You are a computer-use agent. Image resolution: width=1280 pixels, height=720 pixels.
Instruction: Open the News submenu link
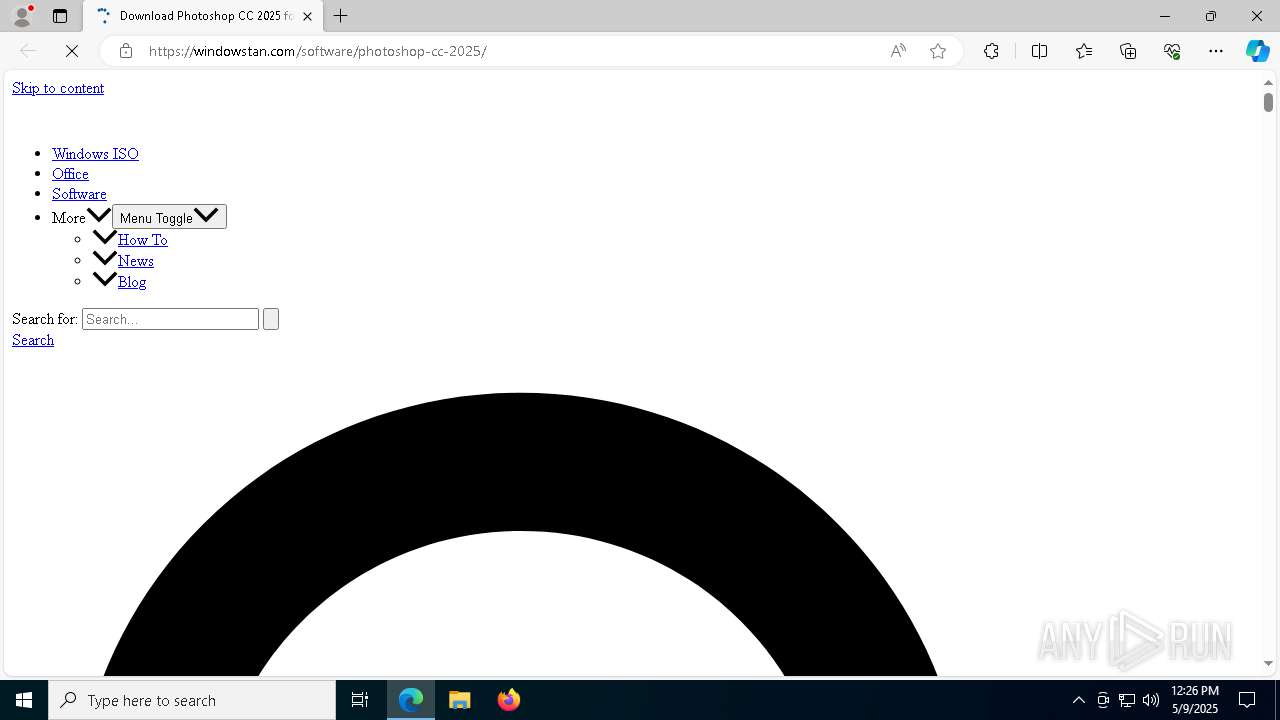pyautogui.click(x=136, y=261)
